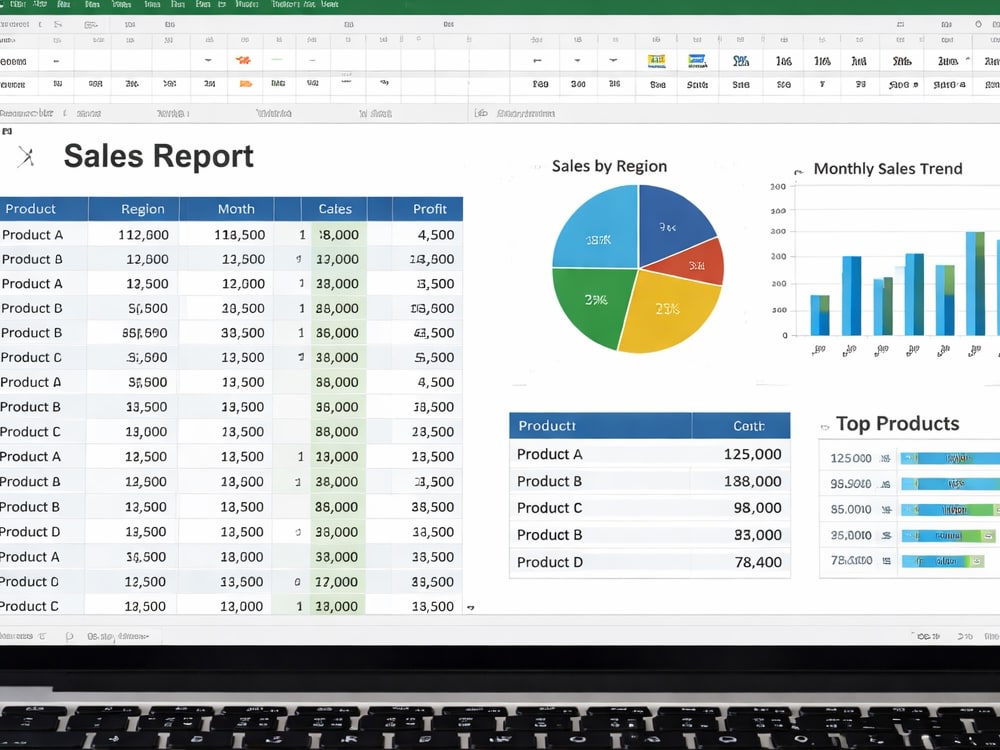The image size is (1000, 750).
Task: Select the 78,400 value in the summary table
Action: pos(758,562)
